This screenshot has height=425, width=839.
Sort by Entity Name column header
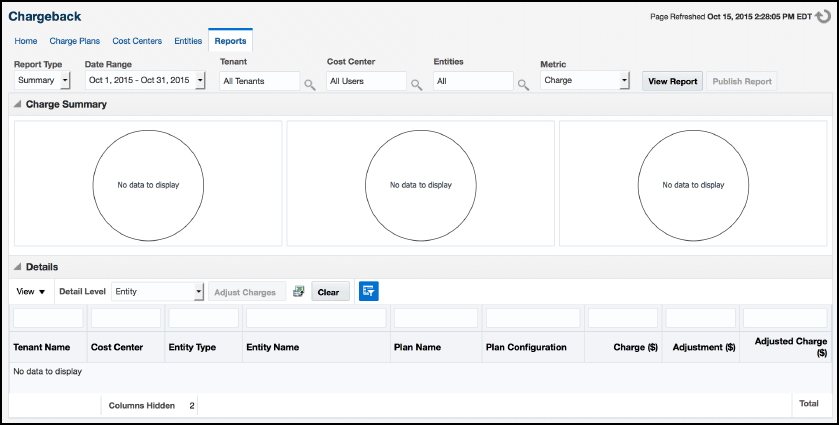coord(316,347)
